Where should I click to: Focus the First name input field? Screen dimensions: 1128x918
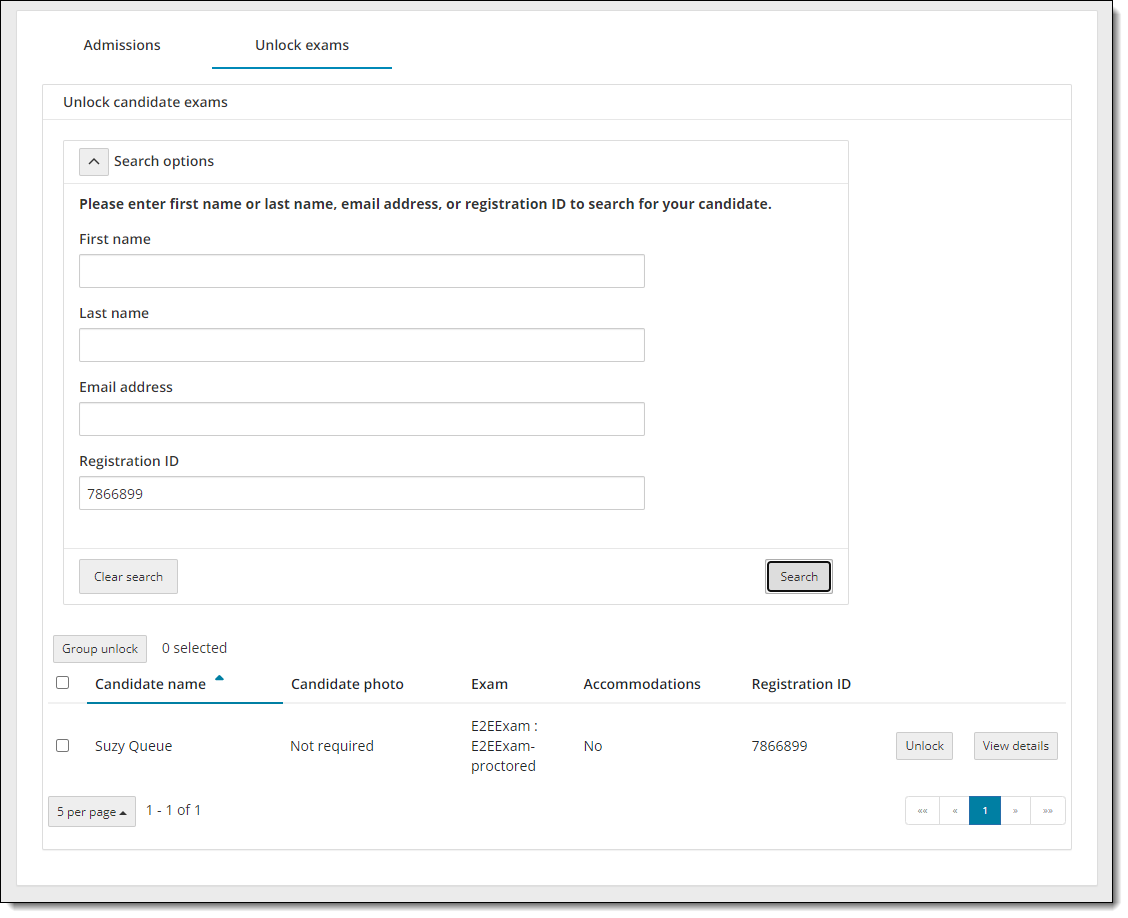click(x=362, y=271)
